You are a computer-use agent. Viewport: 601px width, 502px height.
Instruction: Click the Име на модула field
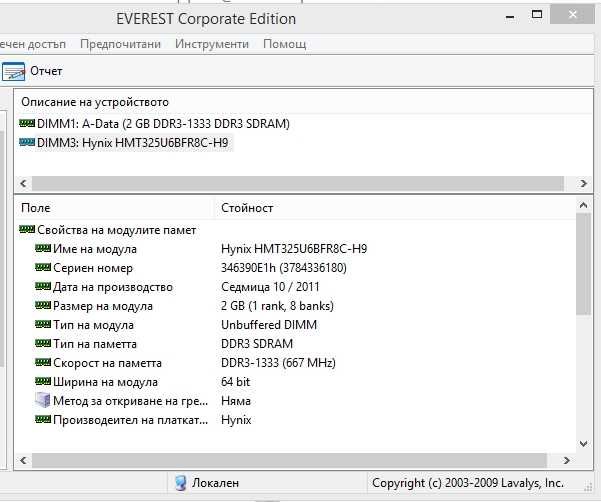point(95,249)
